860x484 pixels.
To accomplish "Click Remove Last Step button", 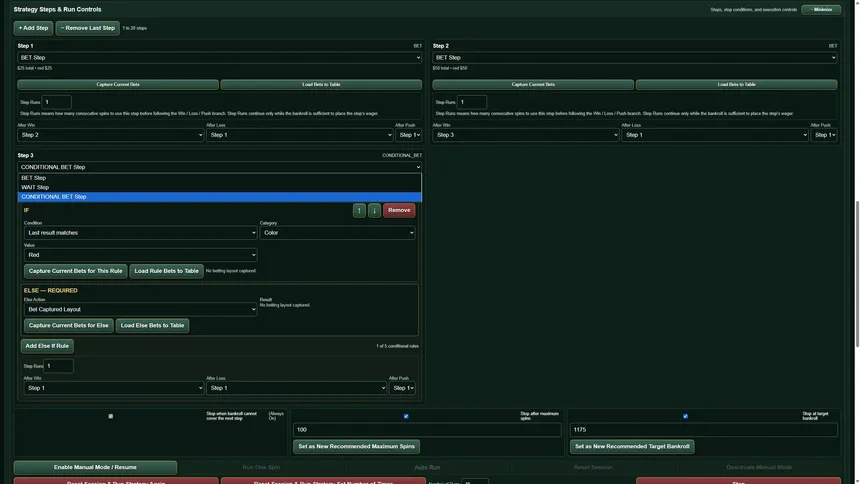I will [88, 28].
